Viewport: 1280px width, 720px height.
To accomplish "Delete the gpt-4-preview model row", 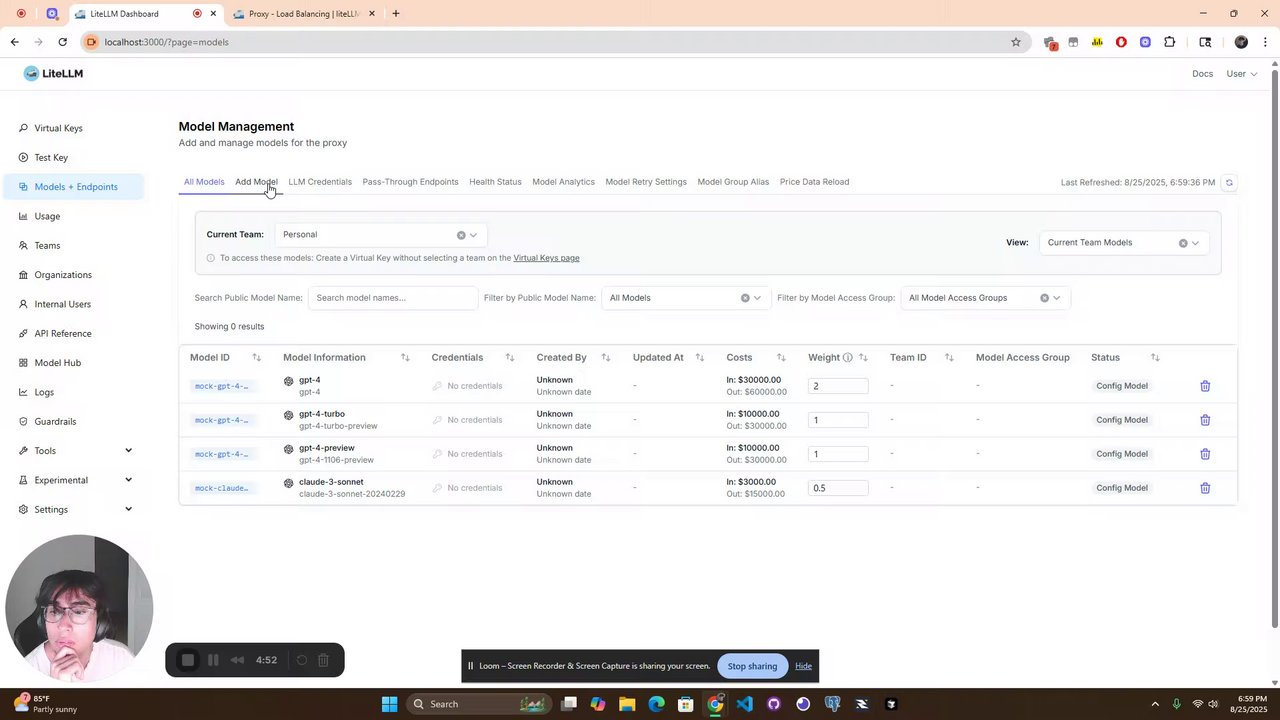I will coord(1205,454).
